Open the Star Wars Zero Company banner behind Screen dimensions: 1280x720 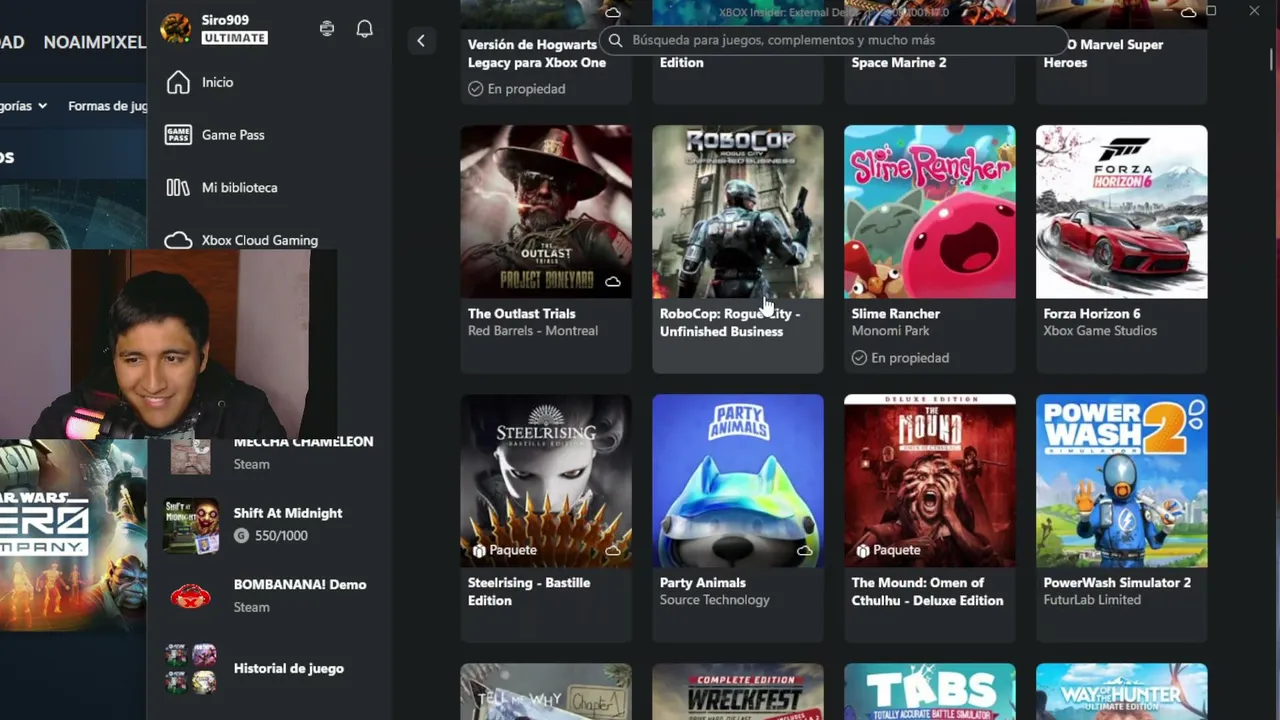click(x=73, y=535)
